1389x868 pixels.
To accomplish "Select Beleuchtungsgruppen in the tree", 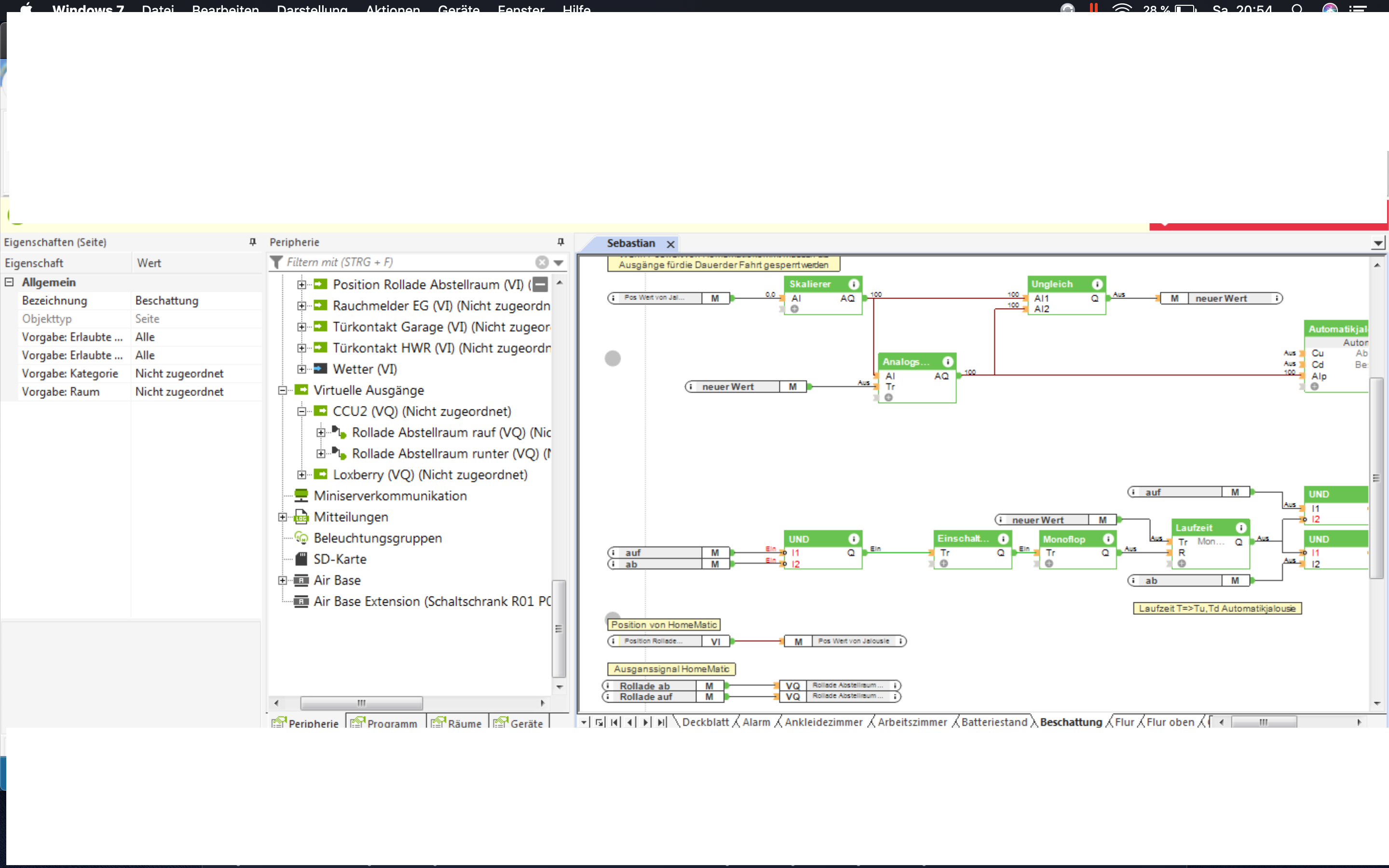I will pos(377,538).
